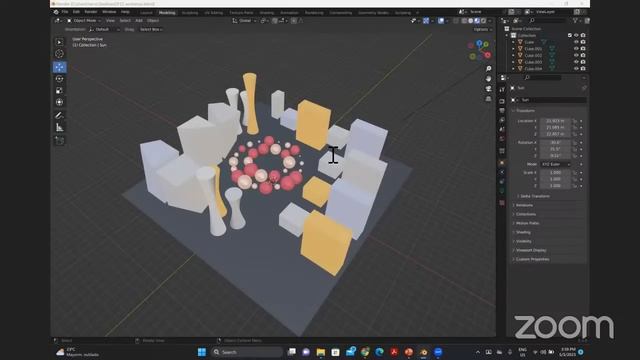Viewport: 640px width, 360px height.
Task: Click the viewport zoom magnifier icon
Action: [x=488, y=69]
